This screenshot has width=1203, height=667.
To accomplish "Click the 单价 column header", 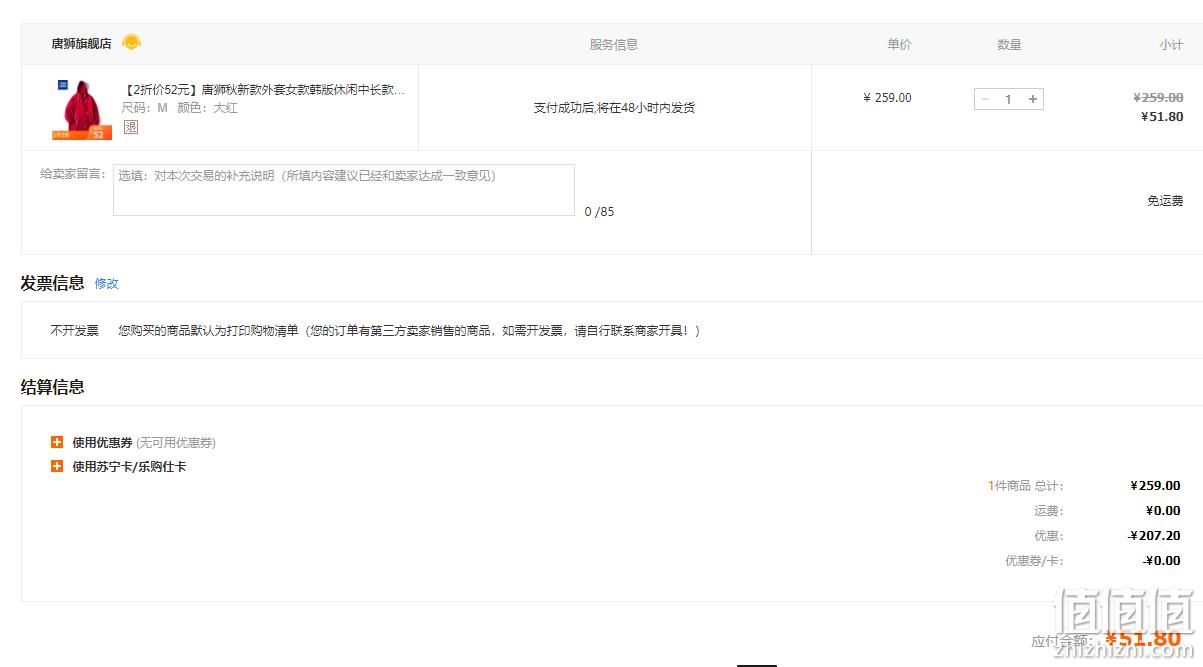I will (x=899, y=45).
